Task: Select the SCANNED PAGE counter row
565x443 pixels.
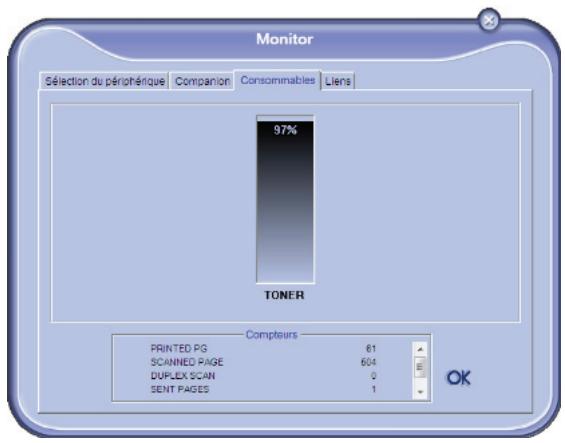Action: (x=263, y=362)
